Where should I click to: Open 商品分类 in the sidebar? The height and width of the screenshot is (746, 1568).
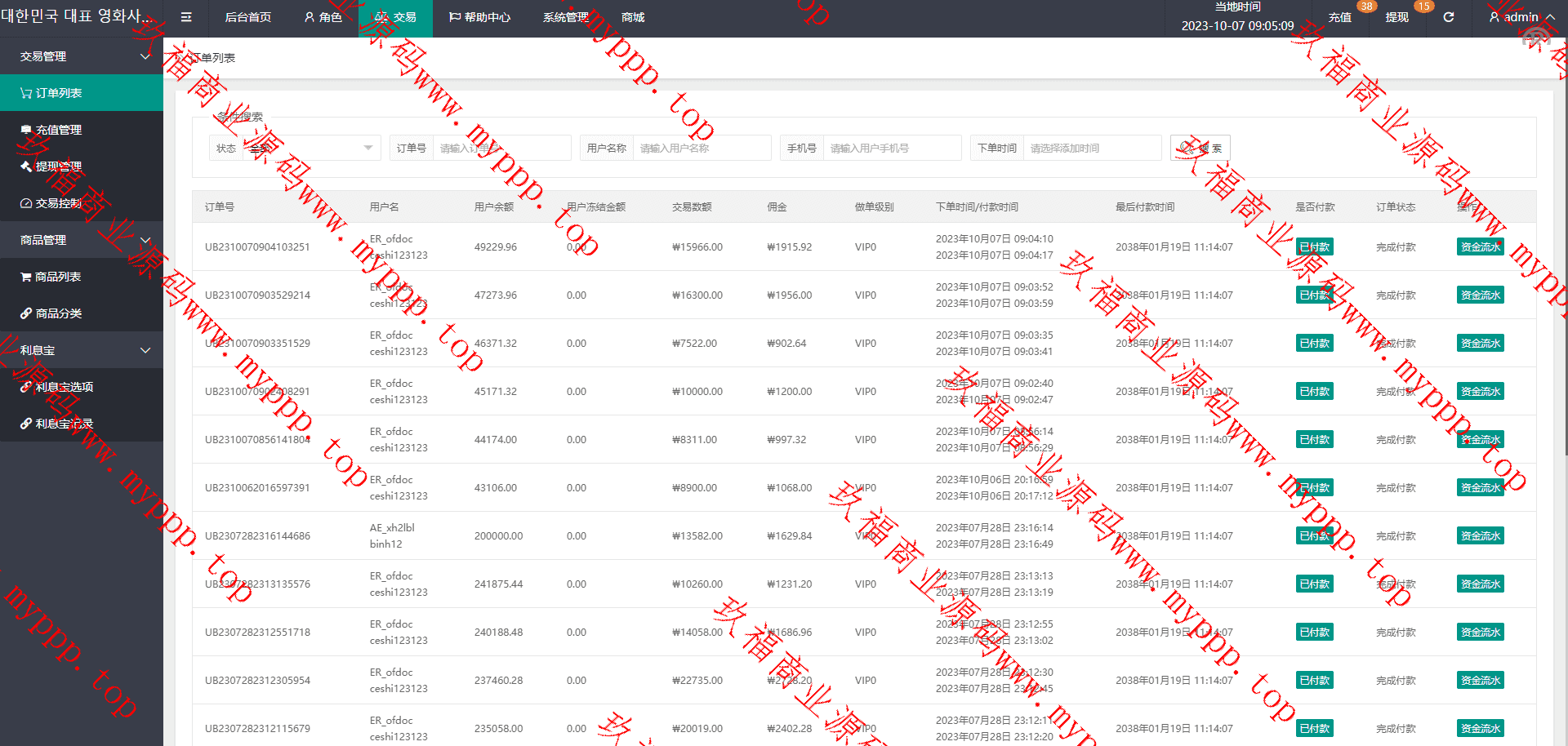(x=58, y=313)
